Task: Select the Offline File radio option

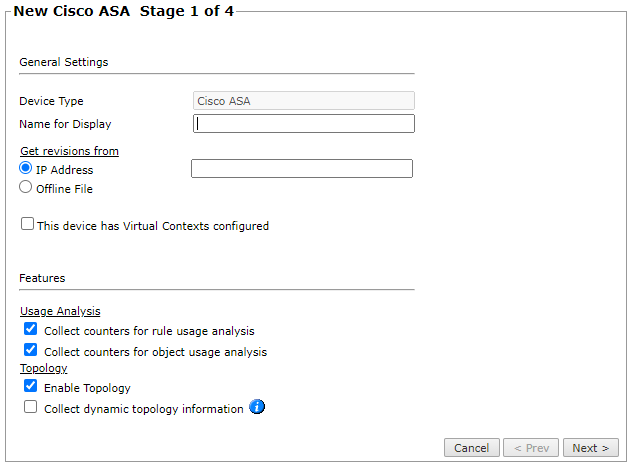Action: 26,187
